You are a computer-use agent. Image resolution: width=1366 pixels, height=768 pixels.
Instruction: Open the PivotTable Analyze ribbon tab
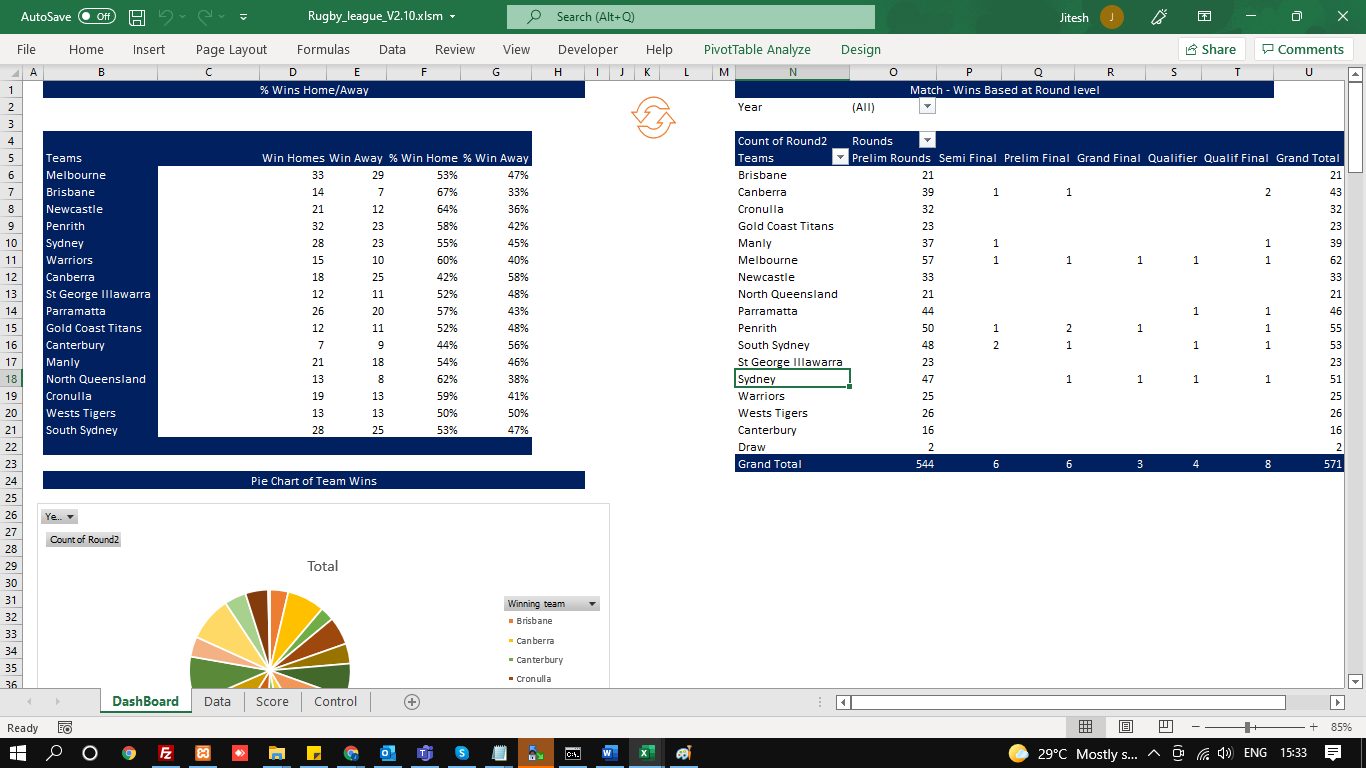[x=757, y=49]
